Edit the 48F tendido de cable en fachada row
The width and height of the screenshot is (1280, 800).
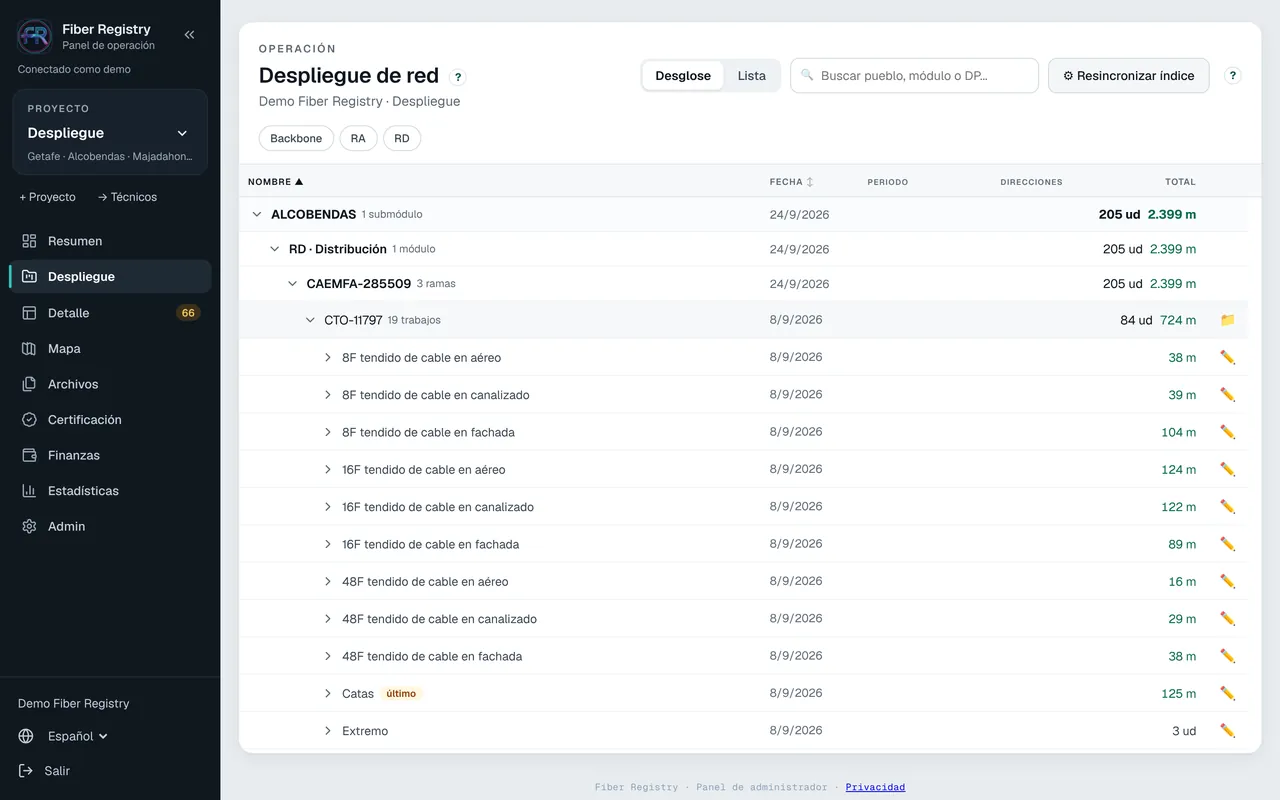click(1228, 656)
